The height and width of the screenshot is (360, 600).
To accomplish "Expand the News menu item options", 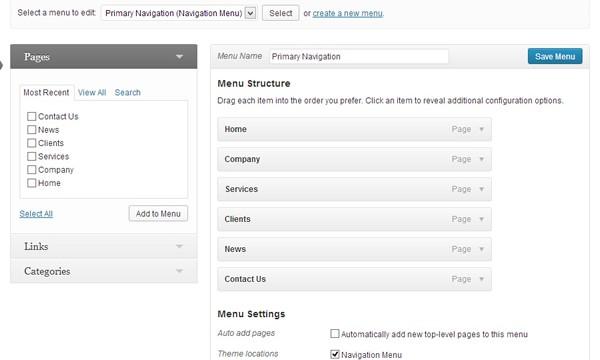I will point(482,249).
